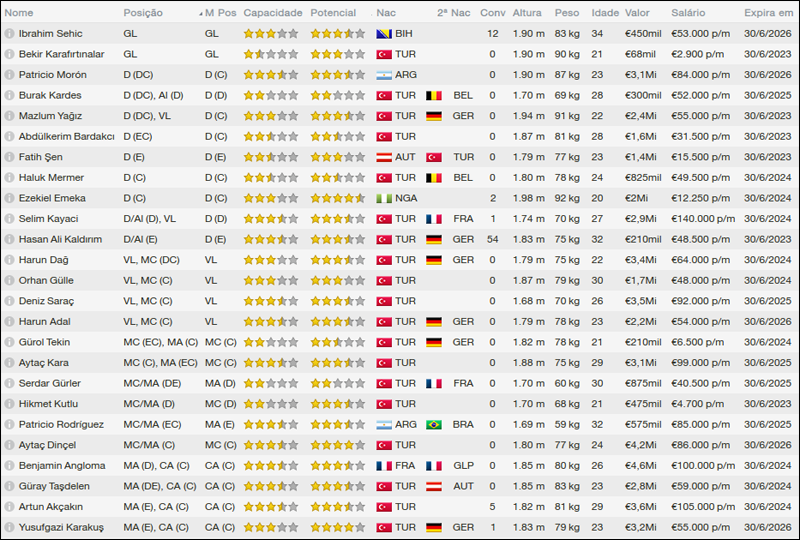Click the info icon beside Ibrahim Sehic
This screenshot has height=540, width=800.
coord(9,34)
